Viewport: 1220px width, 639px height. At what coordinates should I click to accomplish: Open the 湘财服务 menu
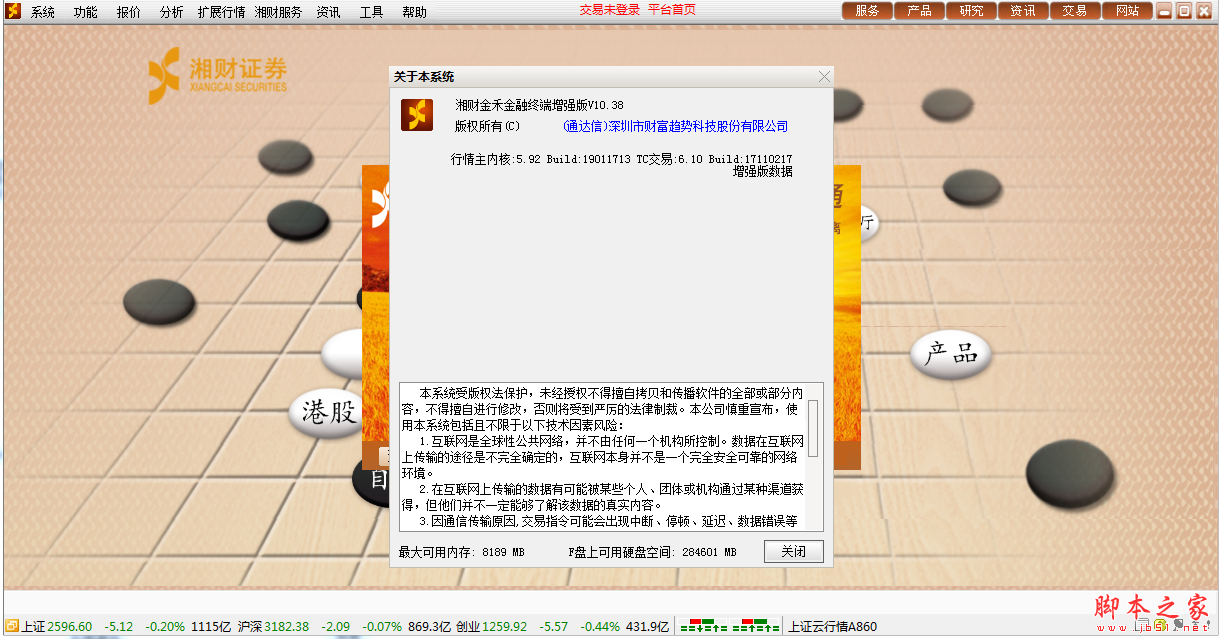(x=278, y=12)
